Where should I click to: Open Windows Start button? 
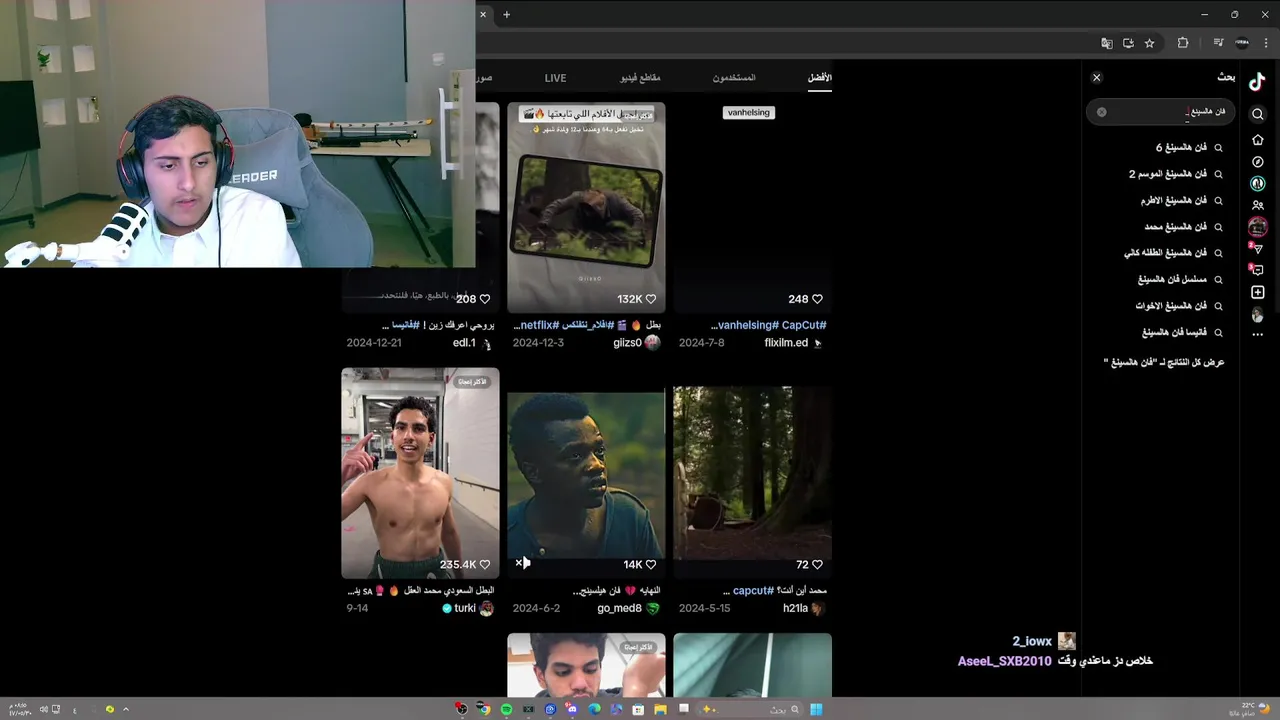[x=816, y=709]
